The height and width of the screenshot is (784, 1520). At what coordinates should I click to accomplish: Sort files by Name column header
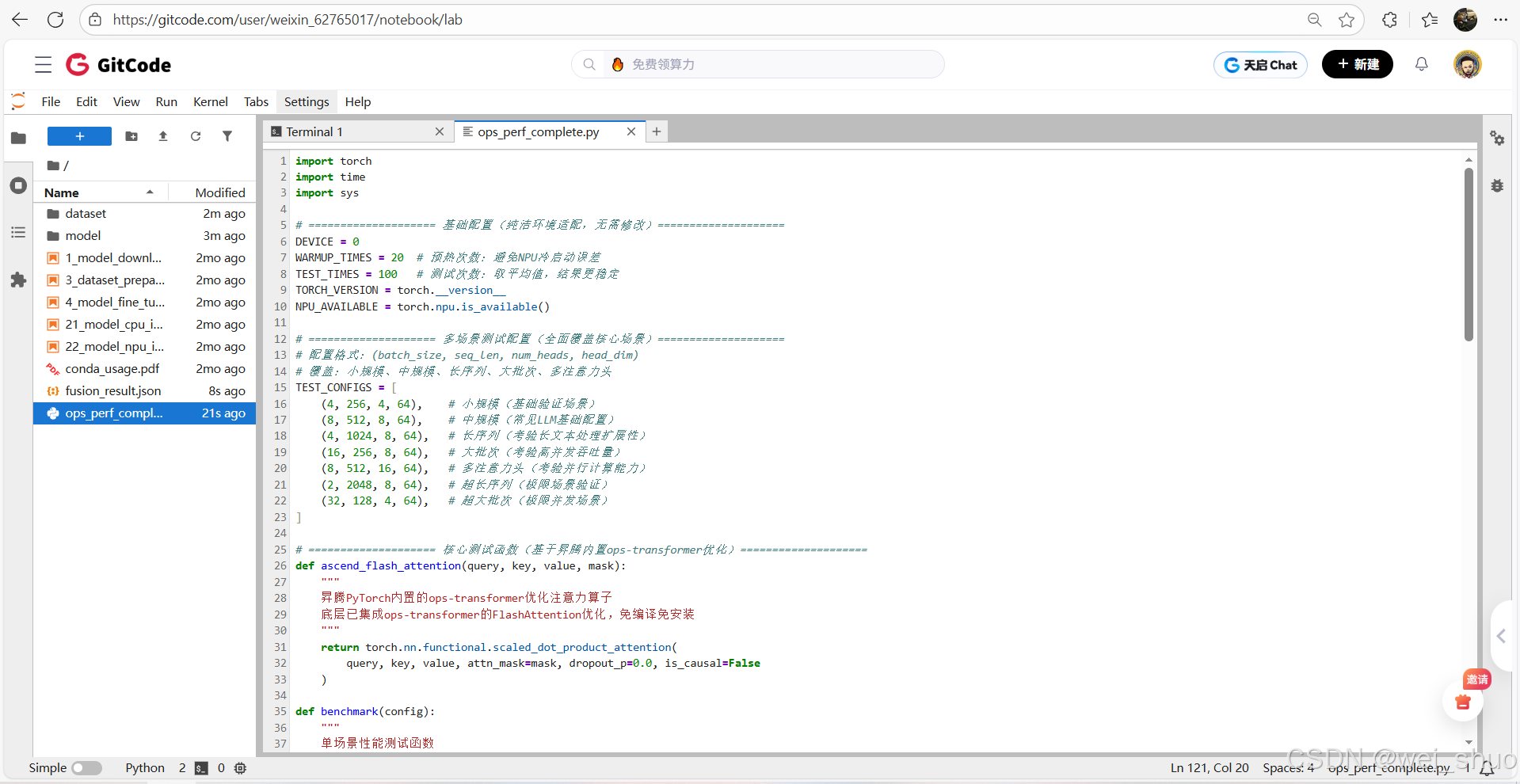point(101,192)
